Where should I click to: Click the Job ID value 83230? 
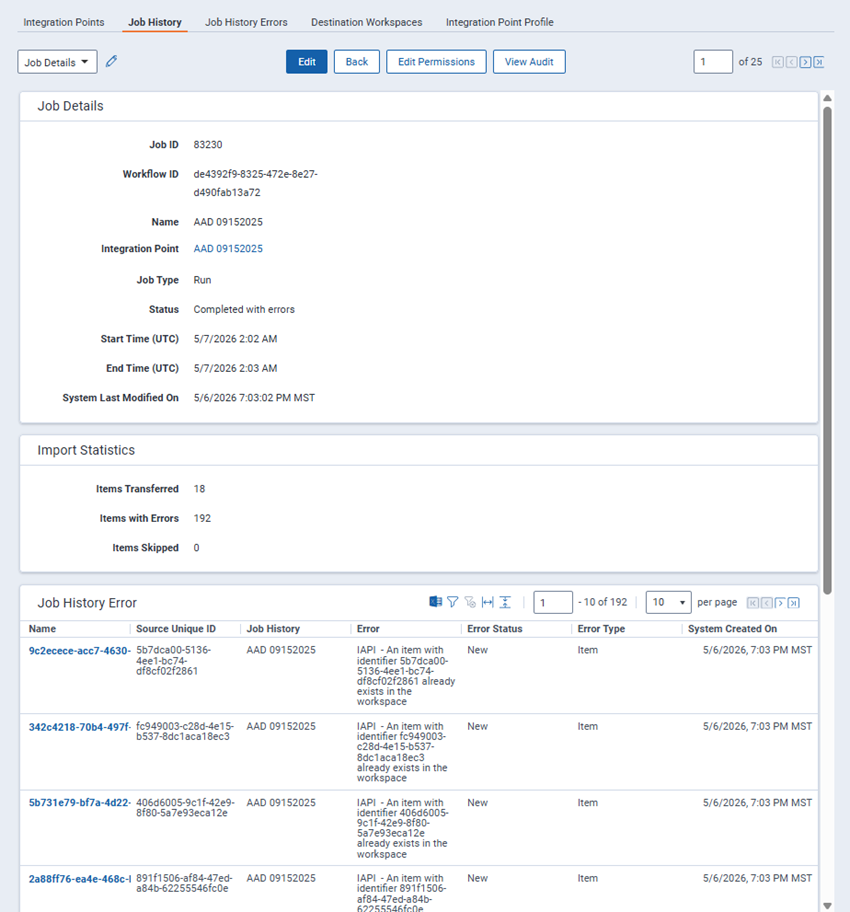point(208,144)
